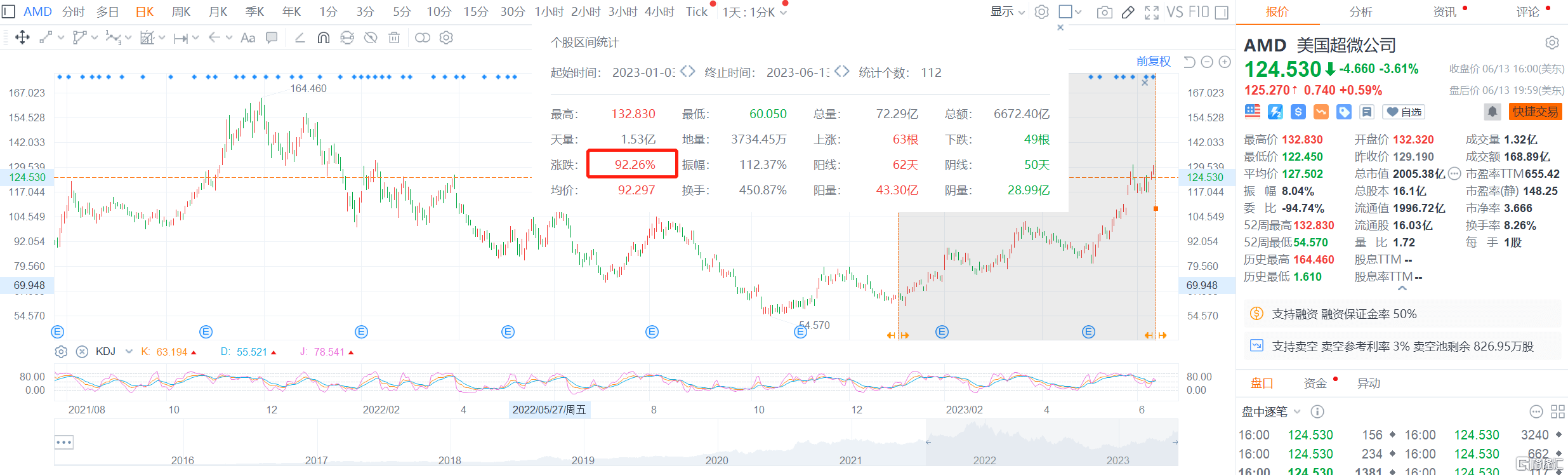Click the ellipsis button on timeline navigator
The width and height of the screenshot is (1568, 475).
tap(64, 442)
